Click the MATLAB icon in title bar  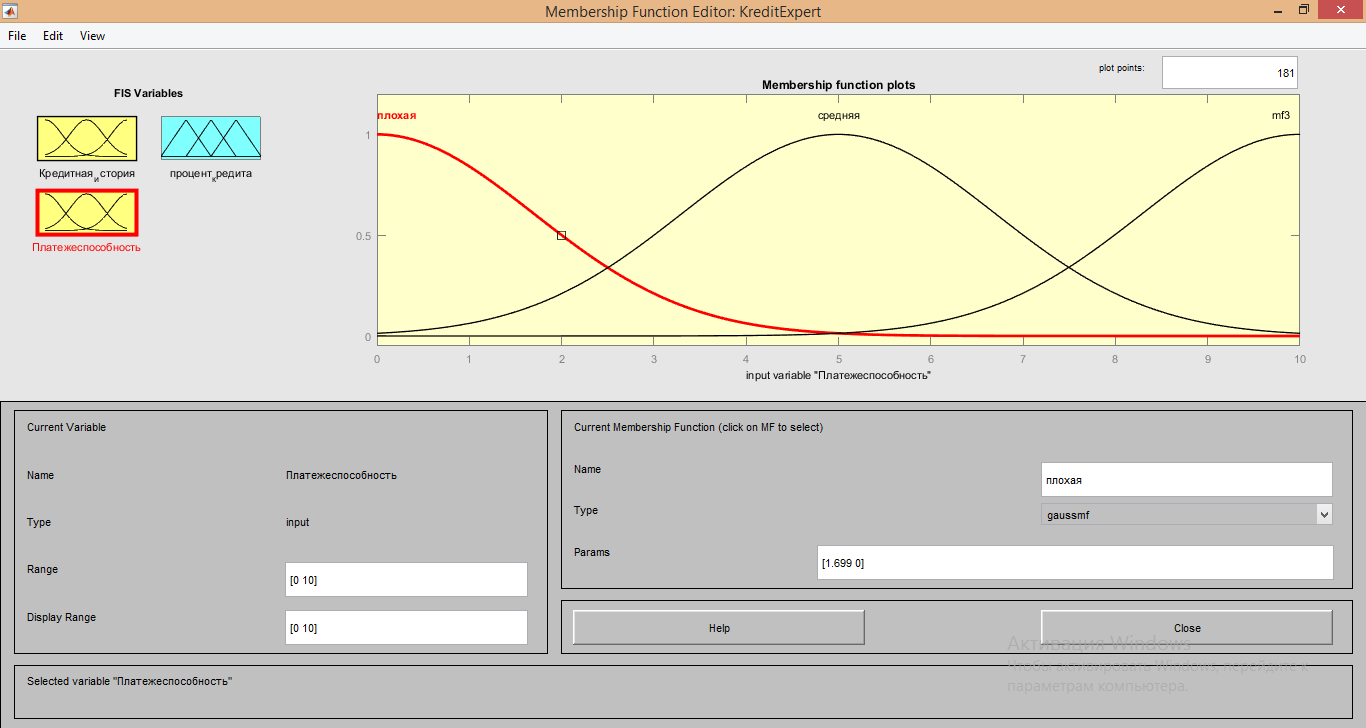[11, 11]
